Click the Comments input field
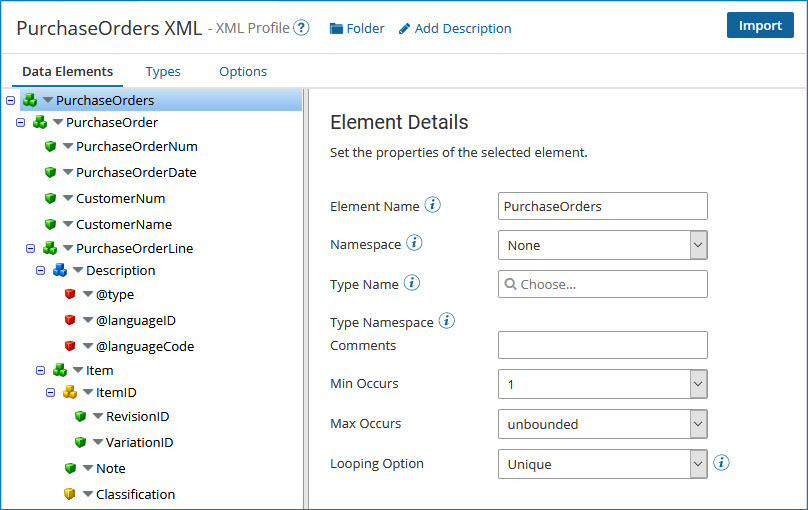Screen dimensions: 808x510 pos(602,345)
